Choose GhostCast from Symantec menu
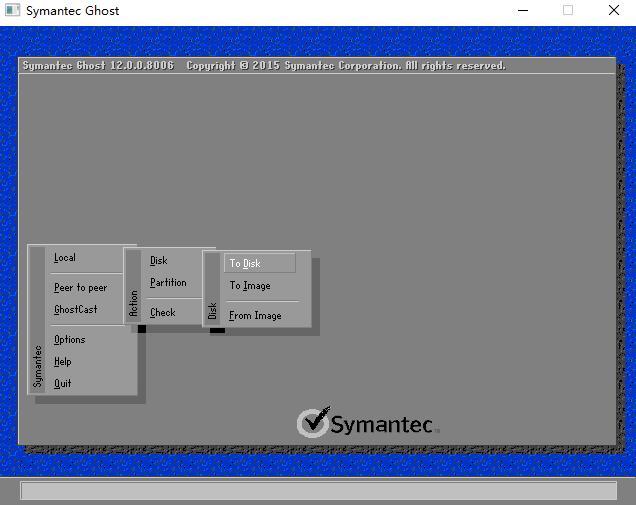This screenshot has height=505, width=636. click(75, 309)
